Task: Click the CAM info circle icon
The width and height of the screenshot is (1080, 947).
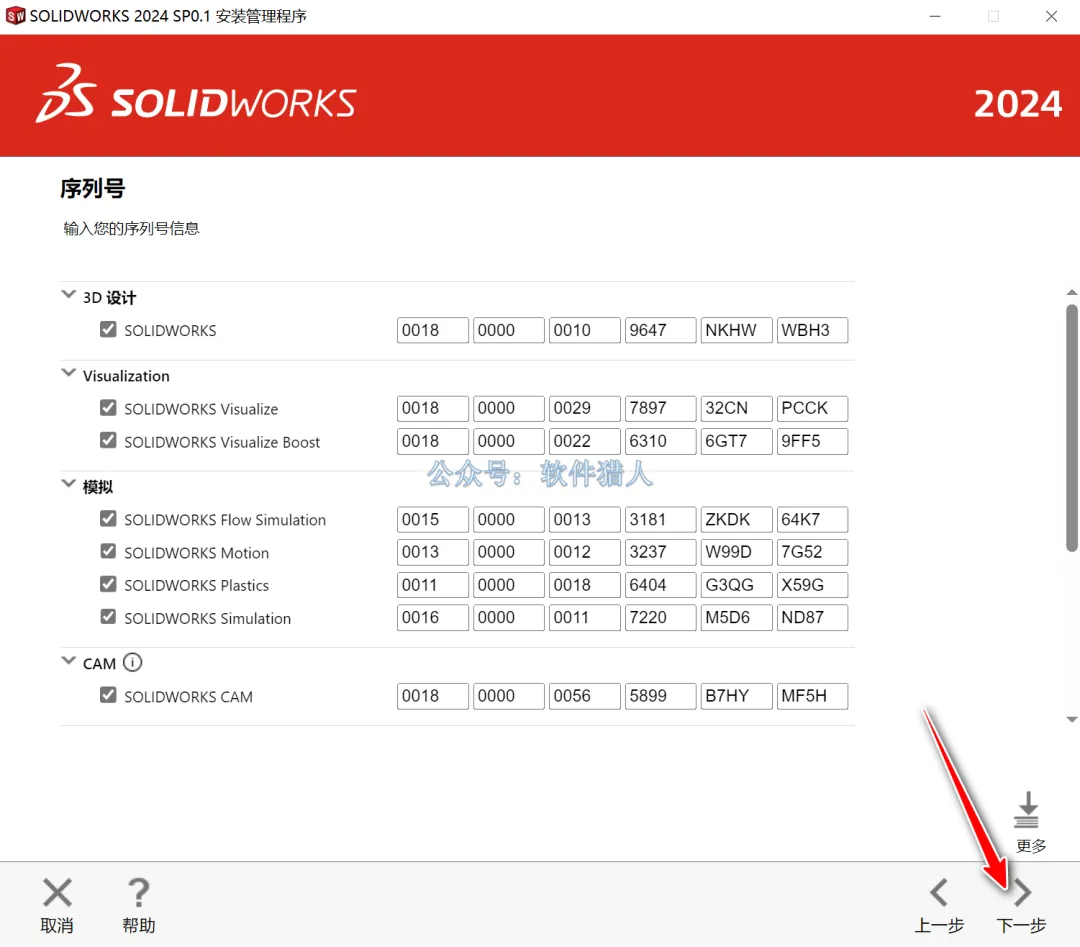Action: 132,663
